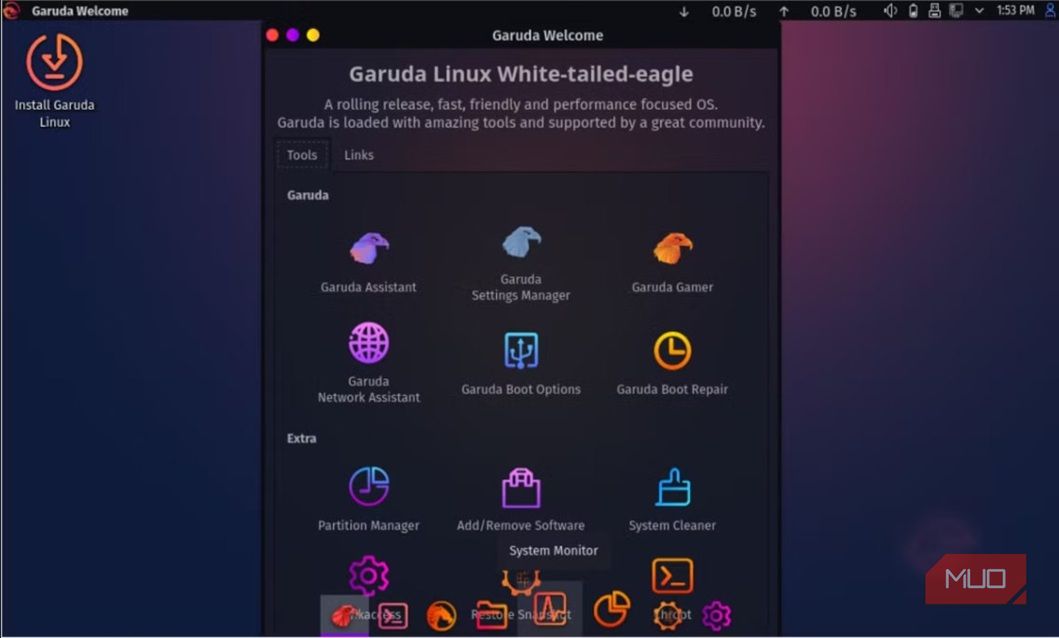Open Garuda Assistant
The width and height of the screenshot is (1059, 638).
click(x=369, y=262)
